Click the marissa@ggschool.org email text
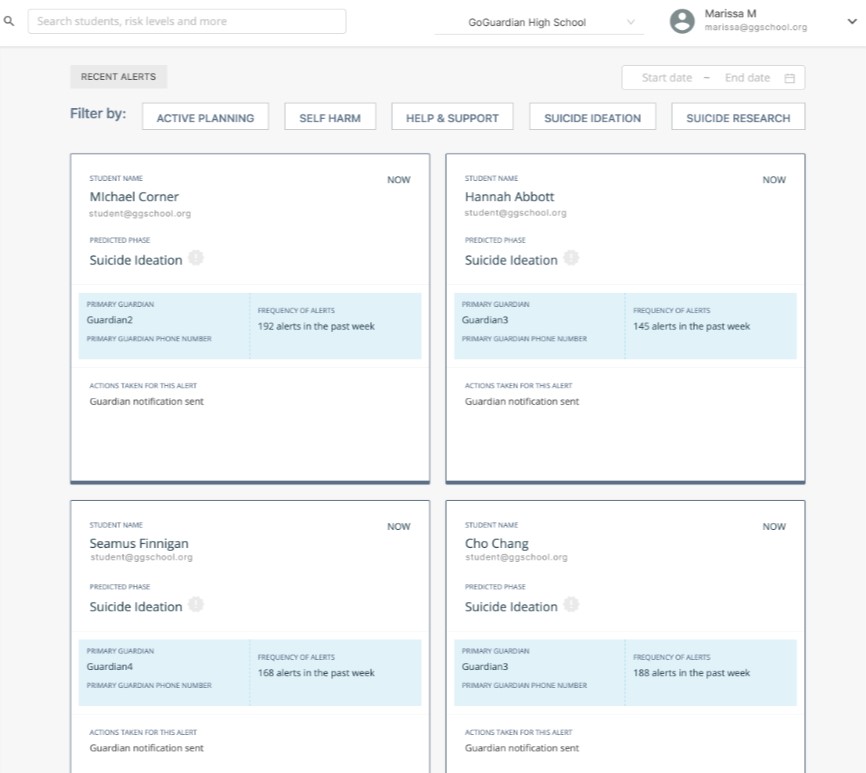 point(756,27)
